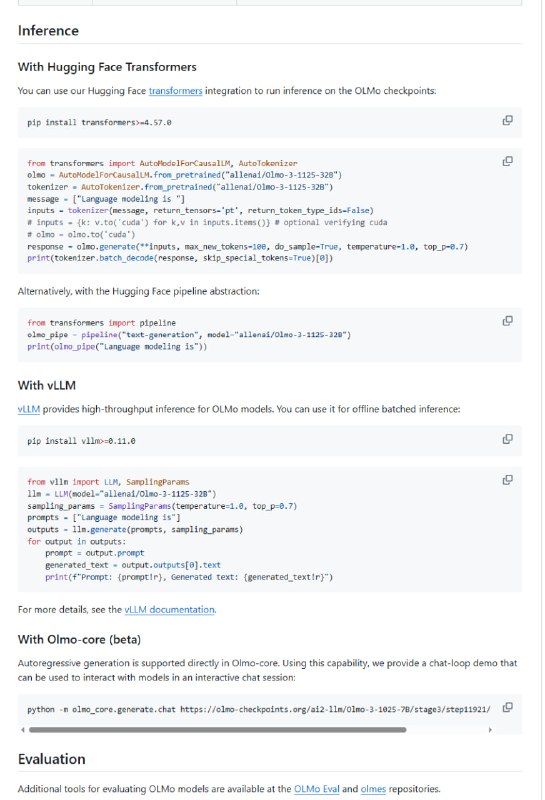Copy the pip install transformers command
This screenshot has width=545, height=800.
[507, 120]
